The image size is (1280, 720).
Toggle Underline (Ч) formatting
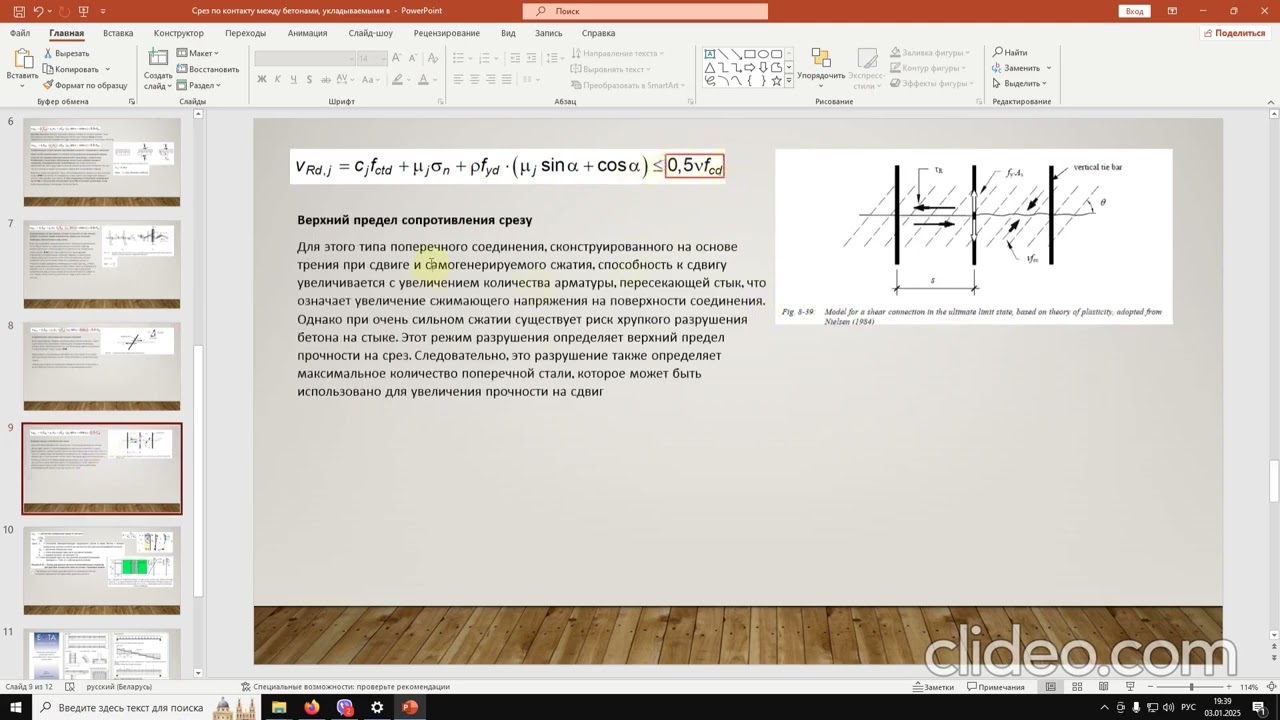[294, 79]
